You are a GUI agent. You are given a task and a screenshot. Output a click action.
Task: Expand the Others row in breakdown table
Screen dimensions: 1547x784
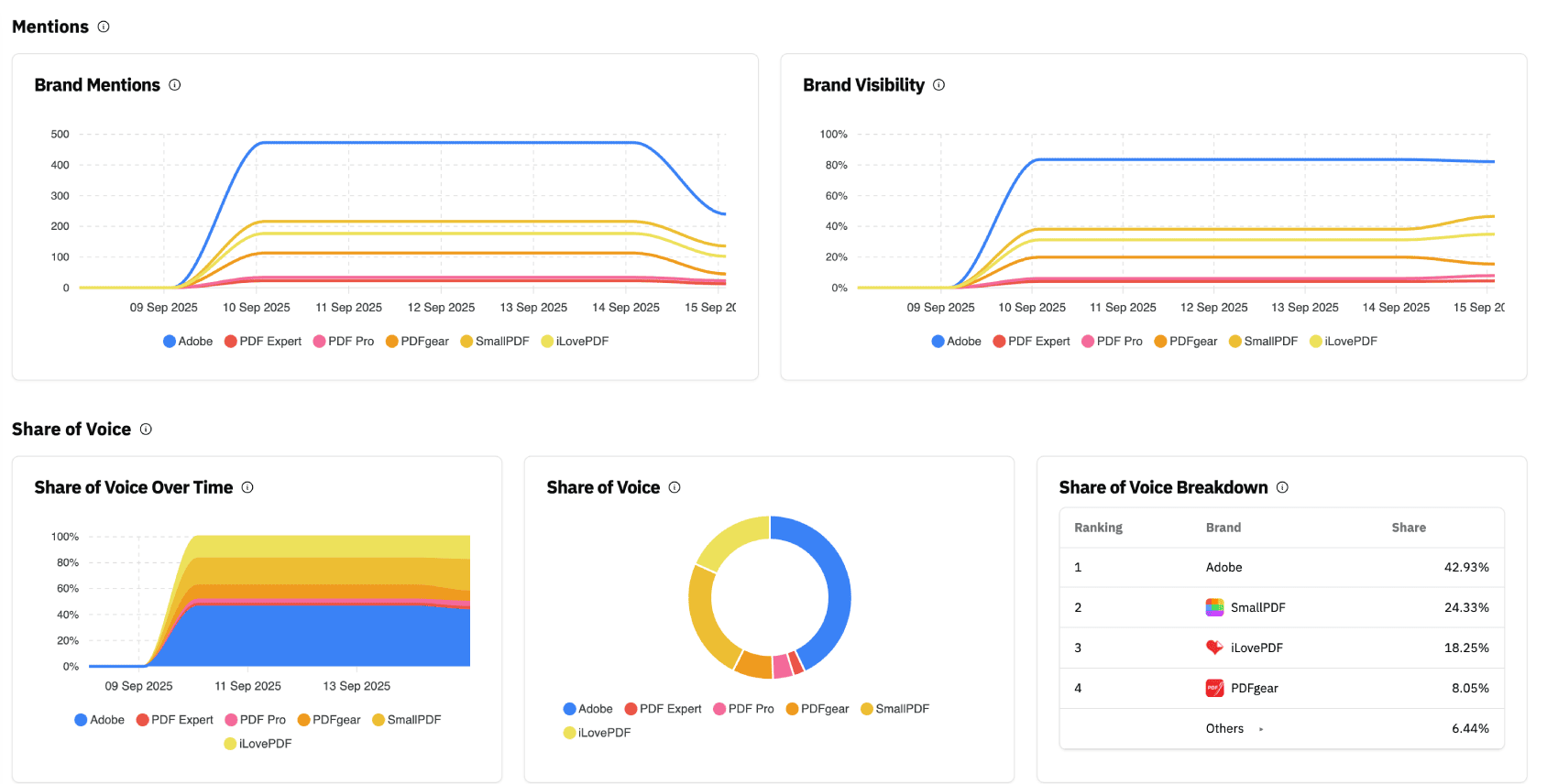pos(1261,729)
